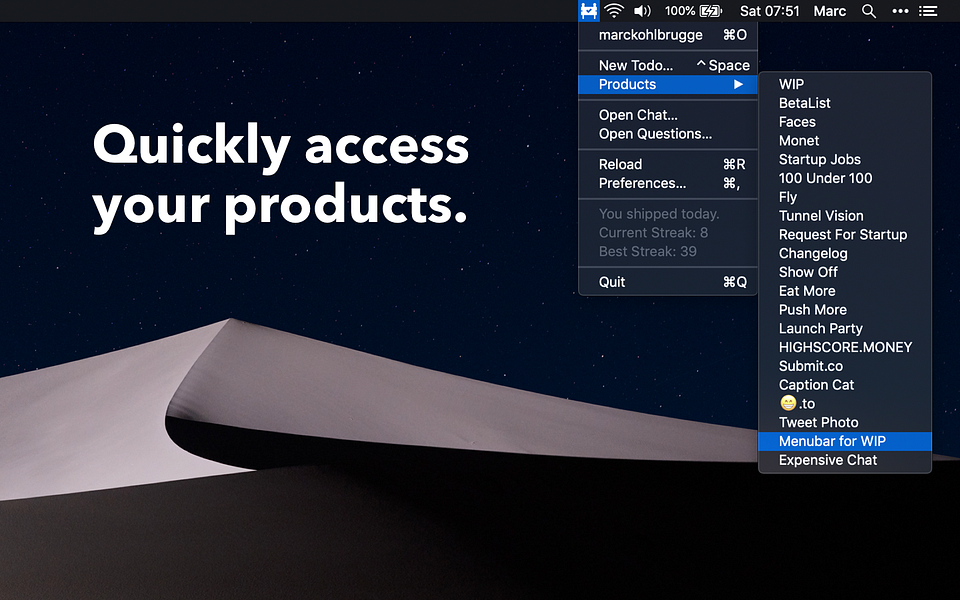The image size is (960, 600).
Task: Open the BetaList product
Action: (804, 102)
